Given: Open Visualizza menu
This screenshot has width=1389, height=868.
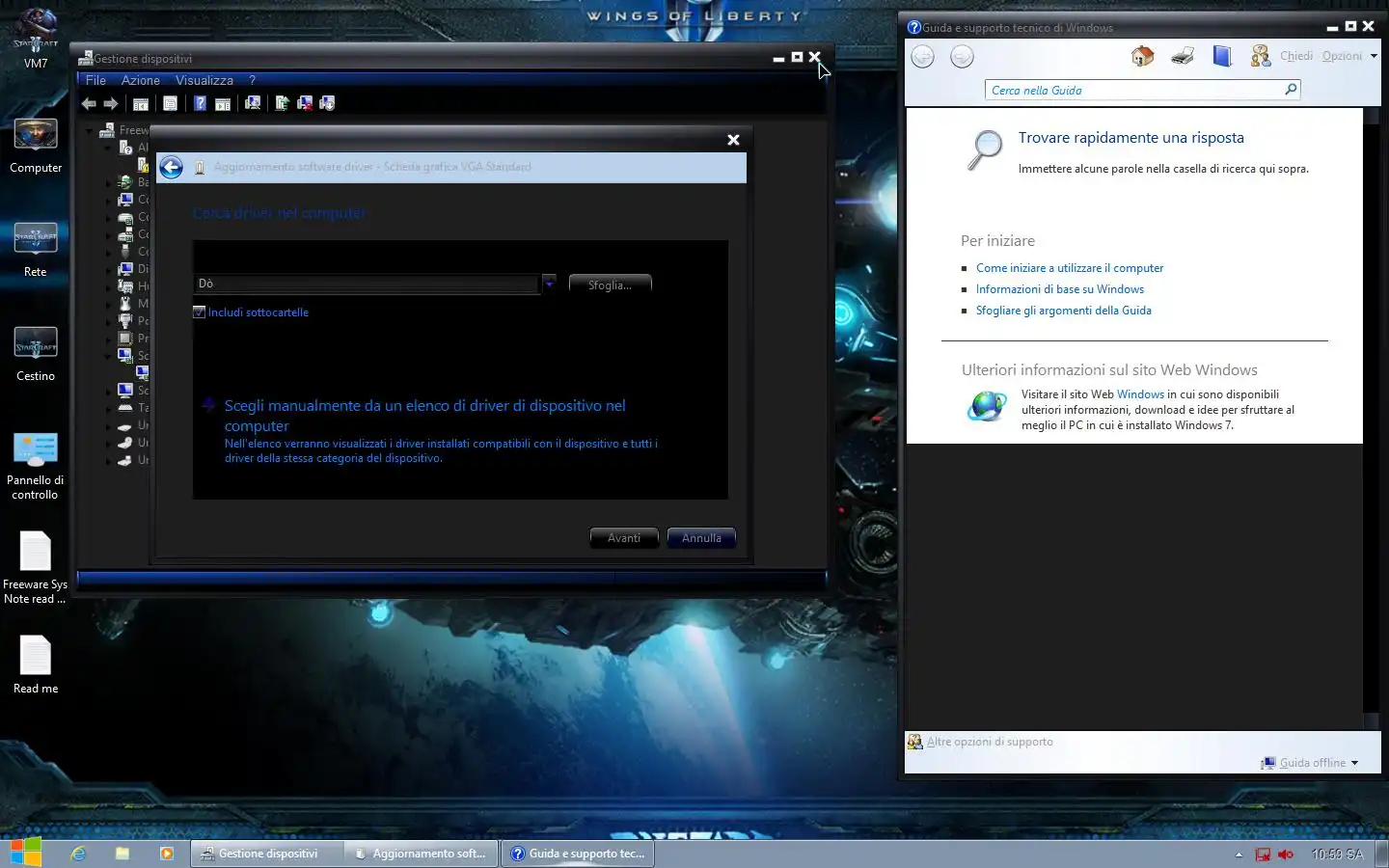Looking at the screenshot, I should [x=204, y=80].
